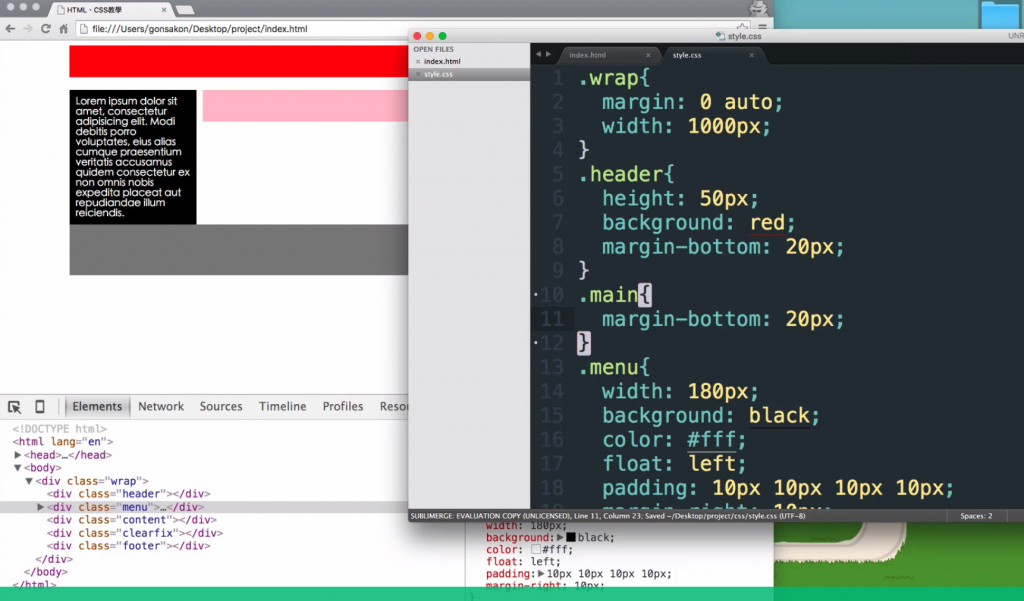Image resolution: width=1024 pixels, height=601 pixels.
Task: Open the blue folder on the desktop
Action: tap(999, 14)
